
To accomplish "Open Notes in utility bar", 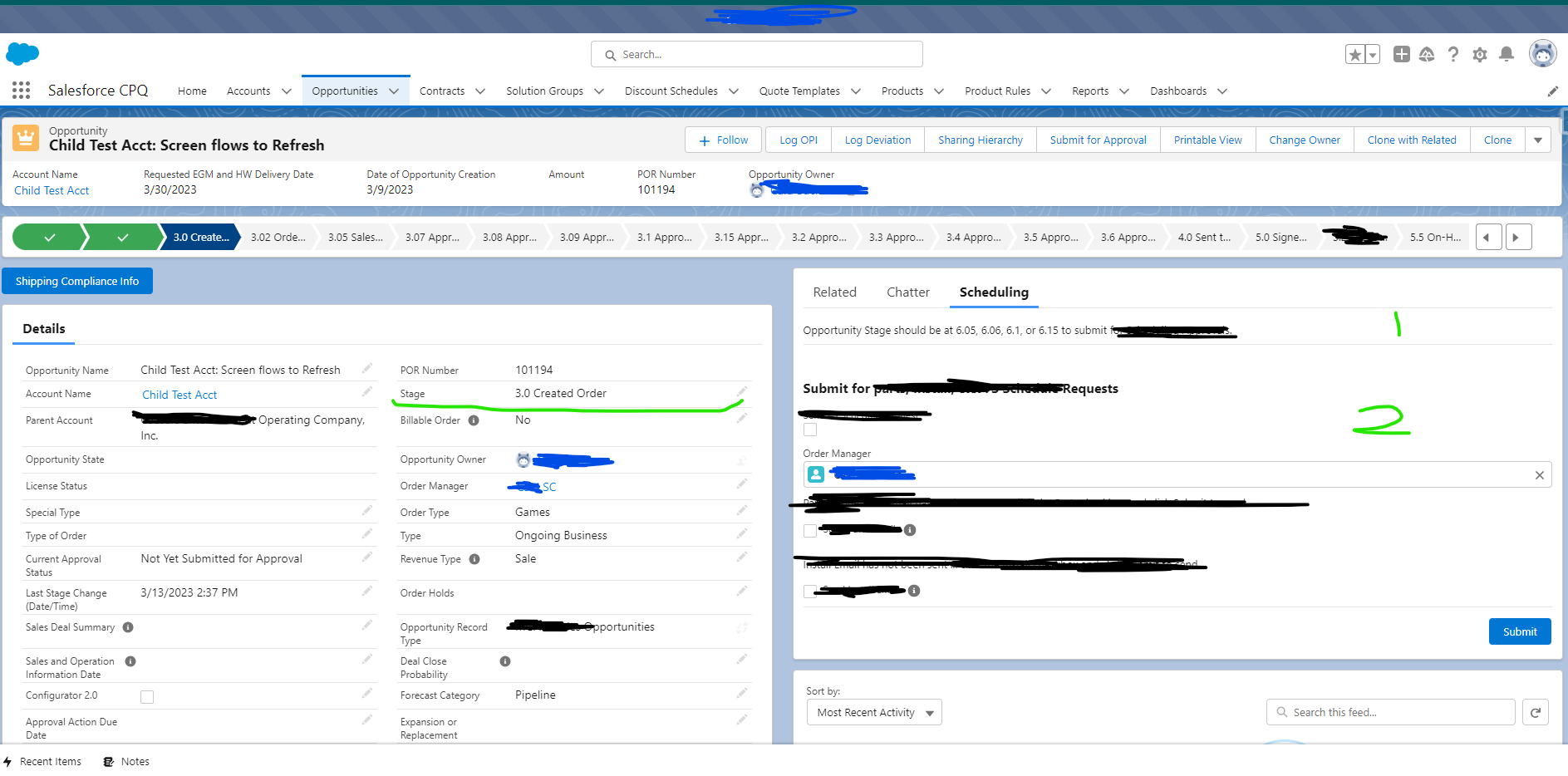I will pyautogui.click(x=126, y=761).
